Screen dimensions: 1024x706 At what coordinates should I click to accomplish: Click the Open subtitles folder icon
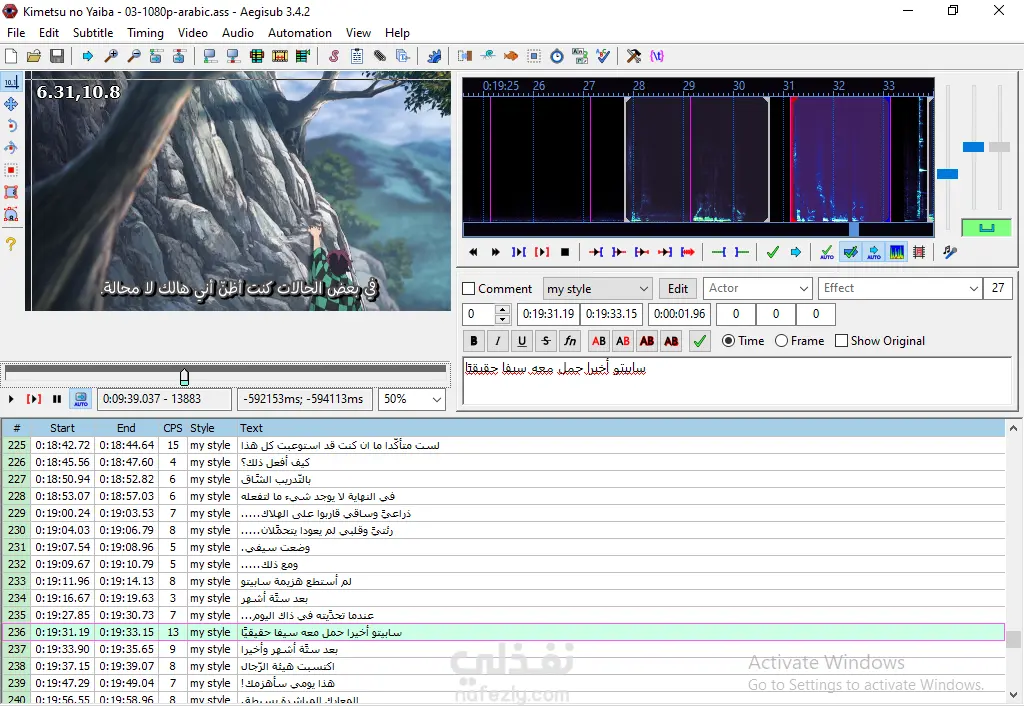coord(34,56)
